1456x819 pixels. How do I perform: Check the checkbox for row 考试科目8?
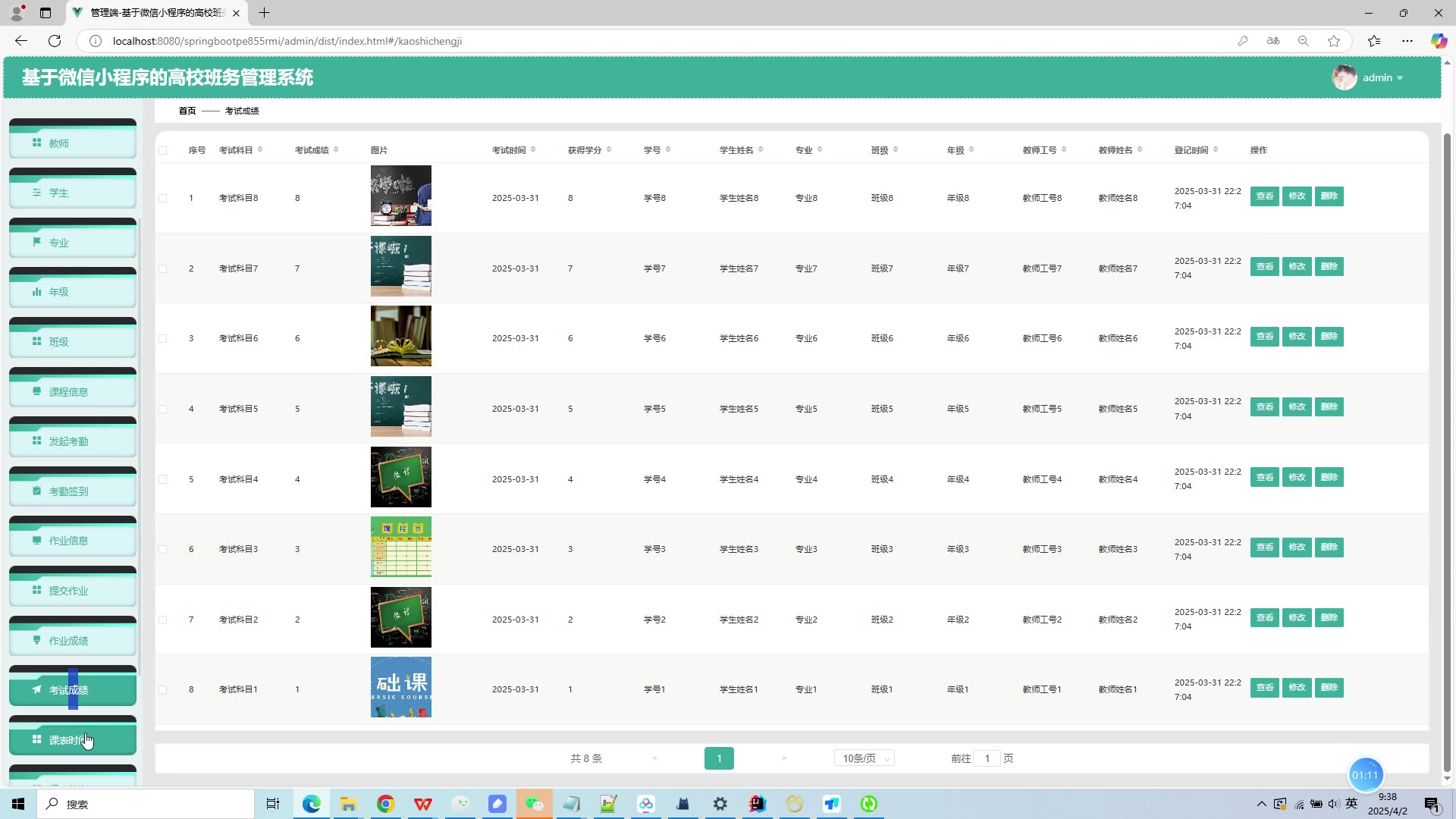163,198
